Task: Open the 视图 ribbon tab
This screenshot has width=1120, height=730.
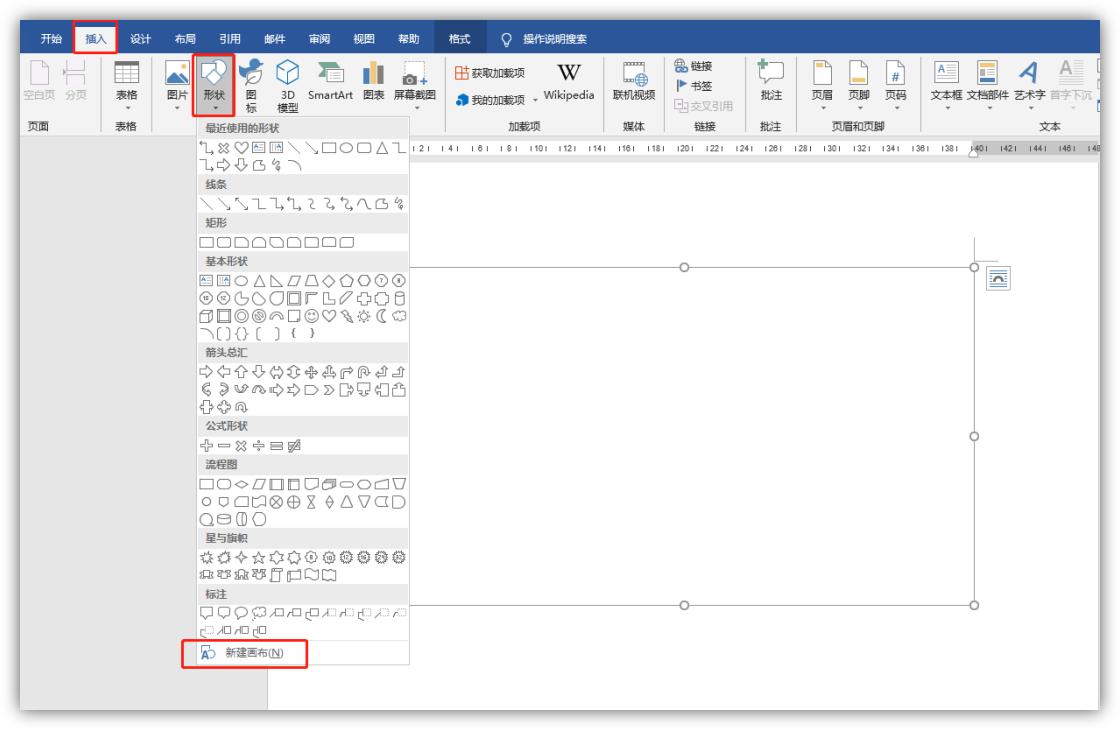Action: click(x=364, y=39)
